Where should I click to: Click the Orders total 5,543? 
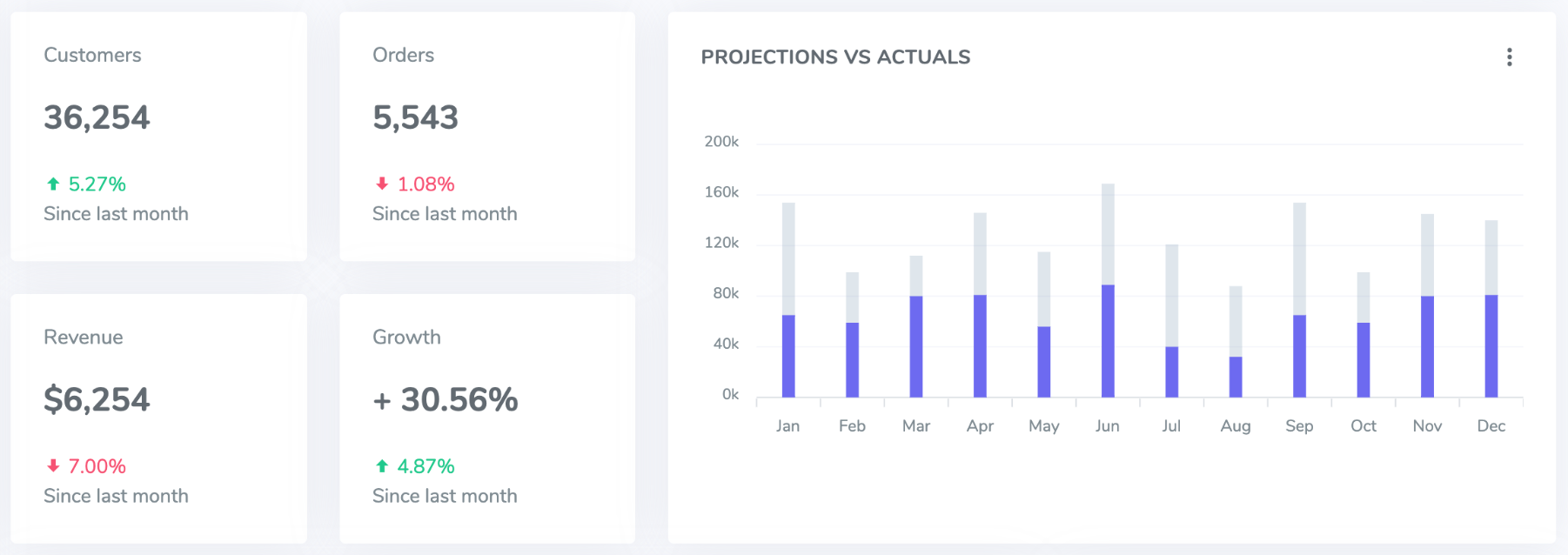pyautogui.click(x=415, y=117)
